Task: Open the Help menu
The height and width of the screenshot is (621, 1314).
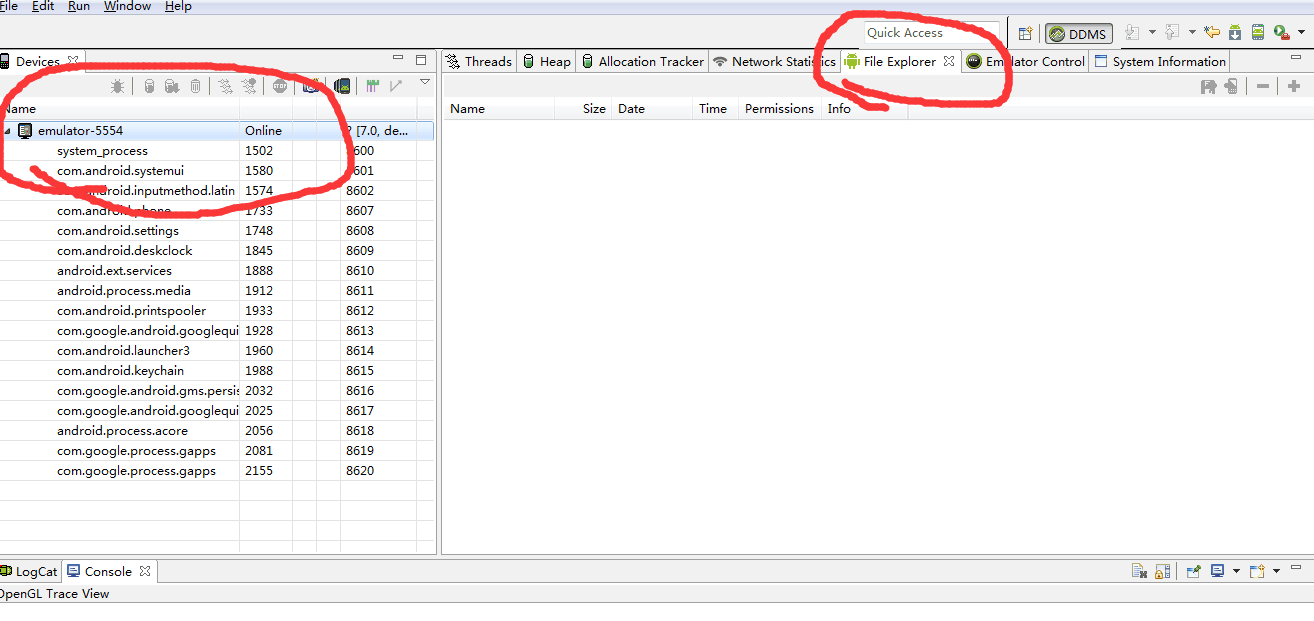Action: point(178,6)
